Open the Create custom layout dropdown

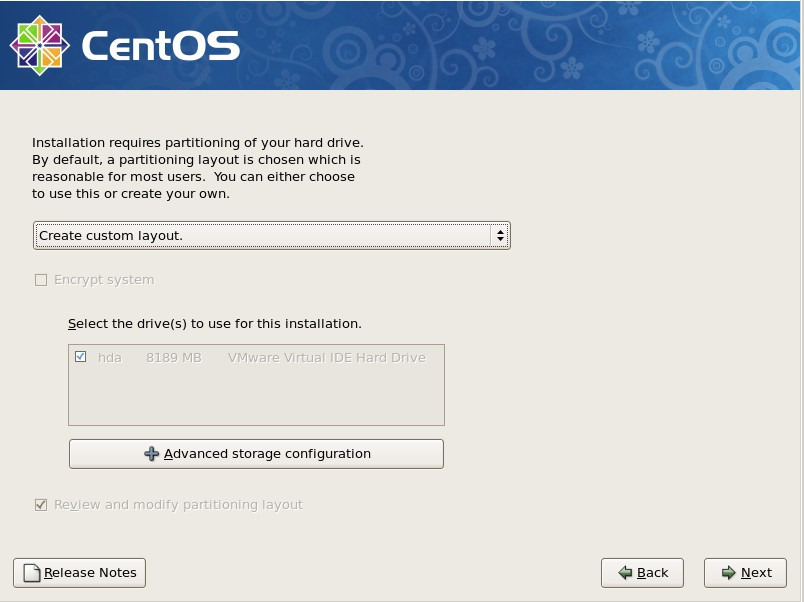[270, 236]
